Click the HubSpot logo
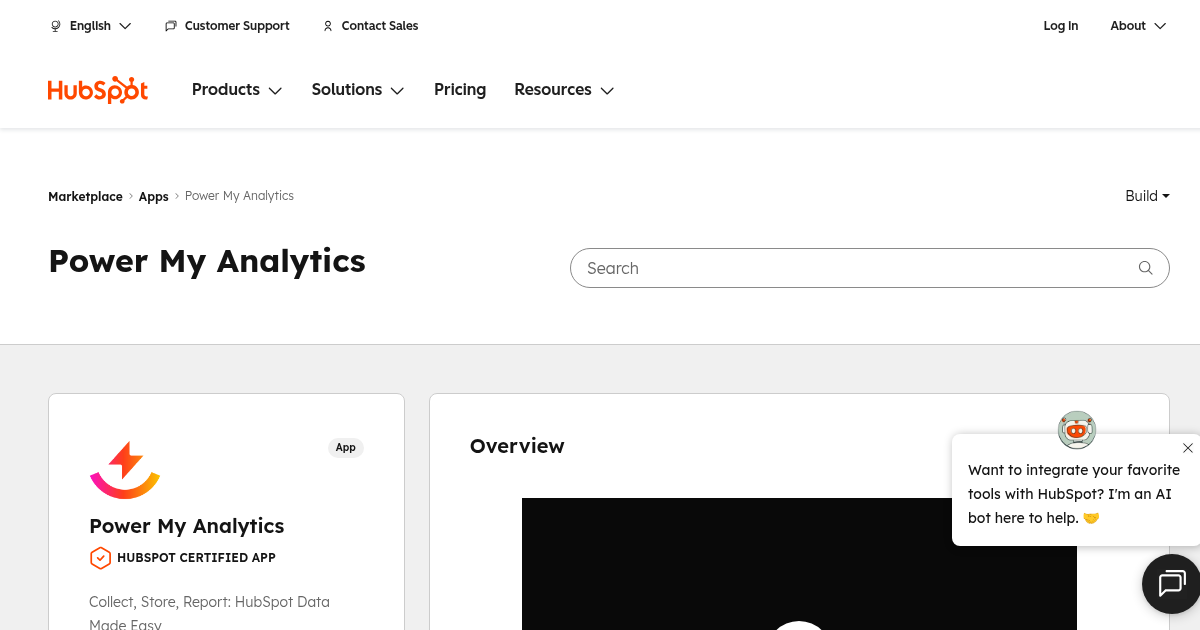The width and height of the screenshot is (1200, 630). pos(98,90)
